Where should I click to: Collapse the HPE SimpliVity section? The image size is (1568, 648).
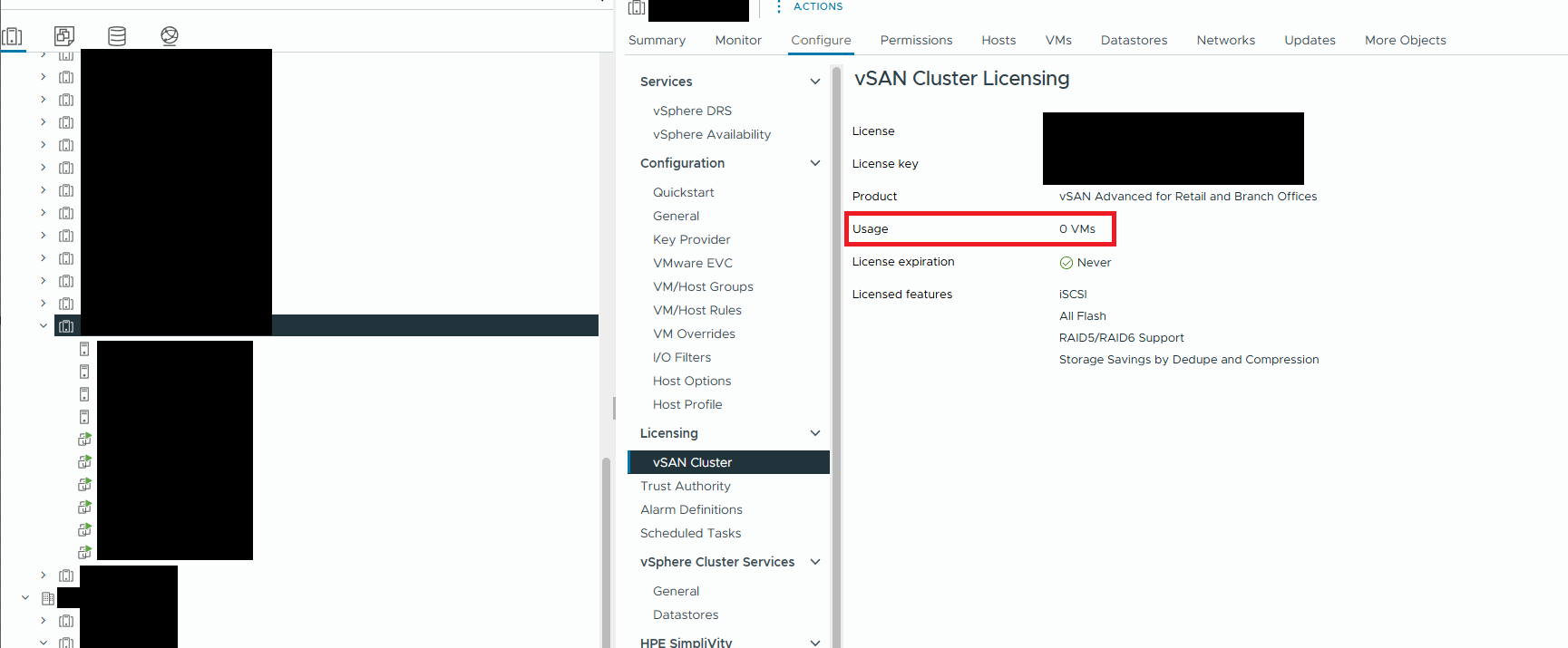click(x=815, y=642)
